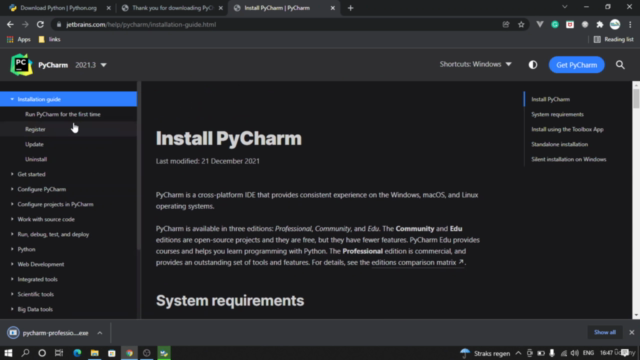The image size is (640, 360).
Task: Open the Chrome three-dot menu
Action: coord(630,24)
